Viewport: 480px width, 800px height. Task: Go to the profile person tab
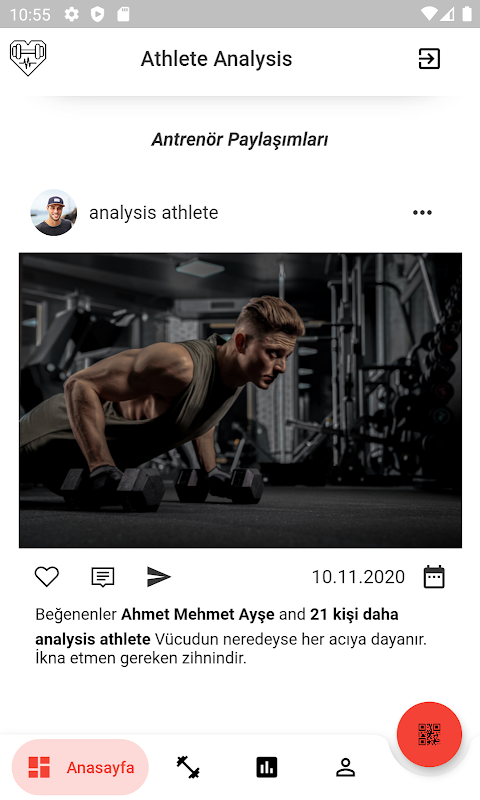345,767
